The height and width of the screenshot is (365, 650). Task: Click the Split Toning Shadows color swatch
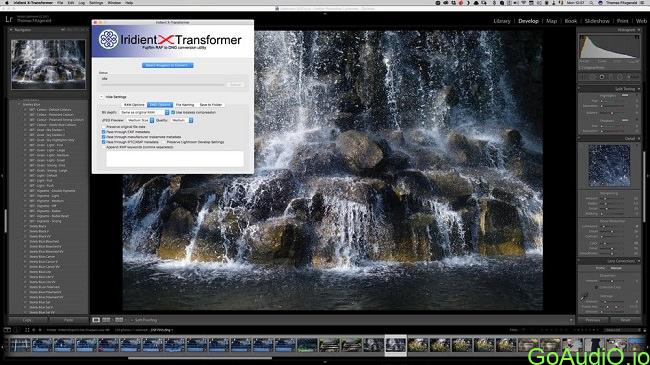tap(625, 120)
